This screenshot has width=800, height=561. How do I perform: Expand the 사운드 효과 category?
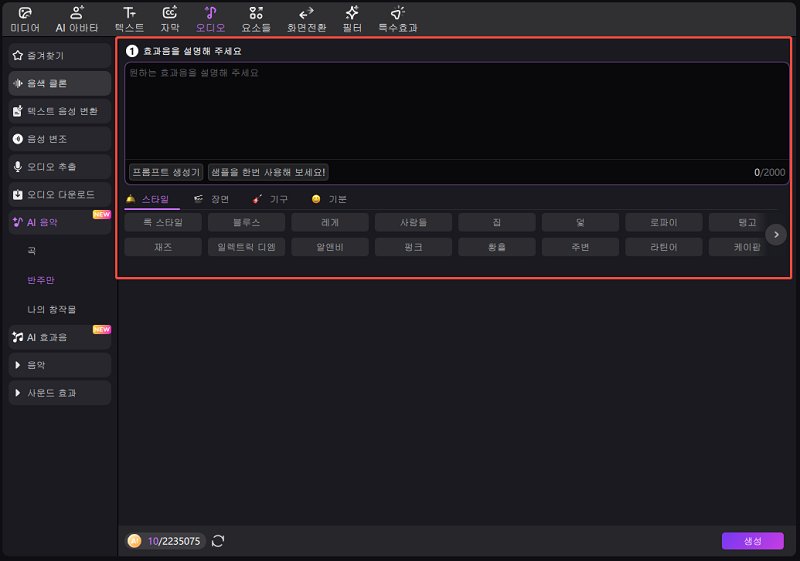pos(60,393)
